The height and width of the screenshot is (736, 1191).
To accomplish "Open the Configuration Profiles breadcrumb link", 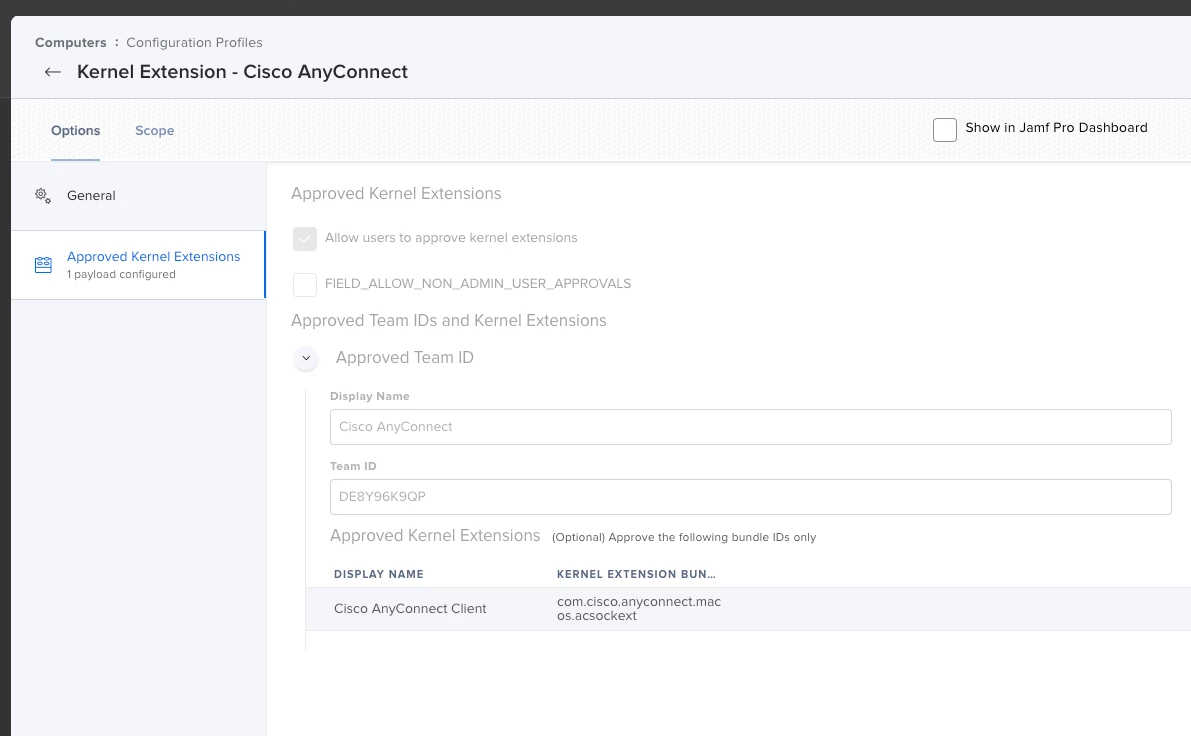I will 194,43.
